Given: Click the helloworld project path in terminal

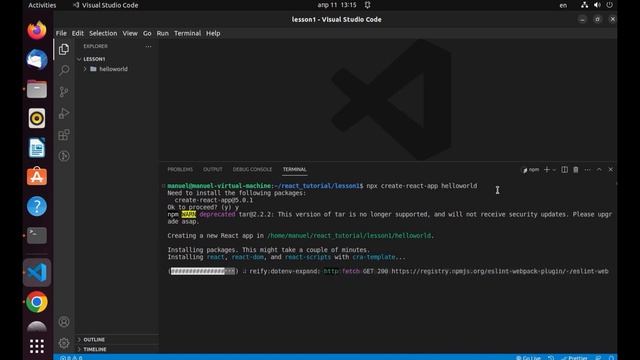Looking at the screenshot, I should pyautogui.click(x=349, y=236).
